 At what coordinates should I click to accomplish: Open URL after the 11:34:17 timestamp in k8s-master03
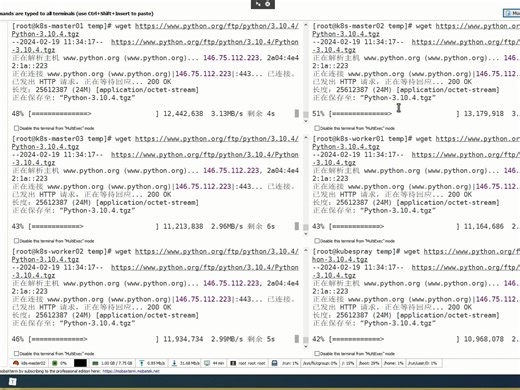205,155
